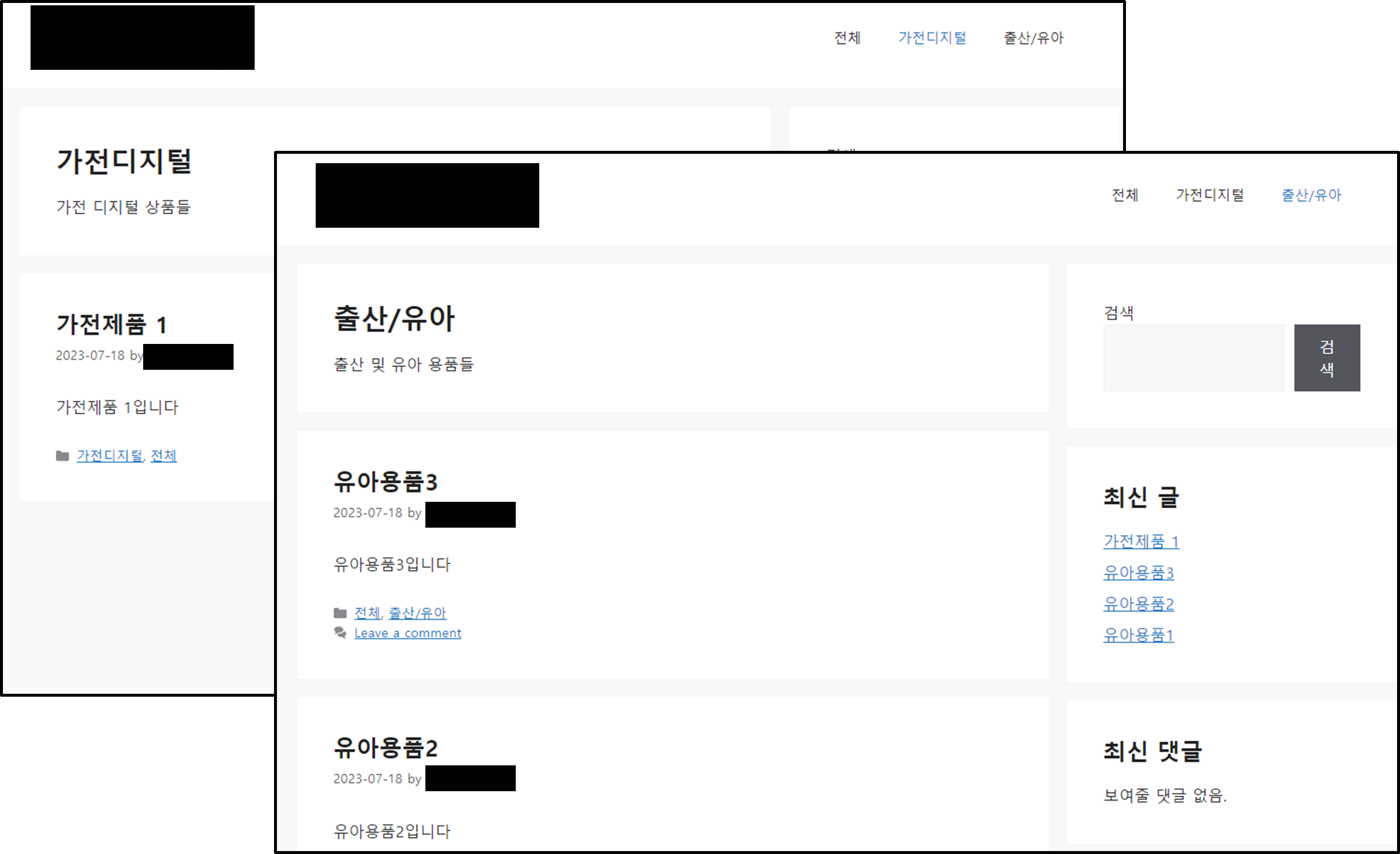The height and width of the screenshot is (854, 1400).
Task: Open 유아용품2 post title
Action: click(385, 748)
